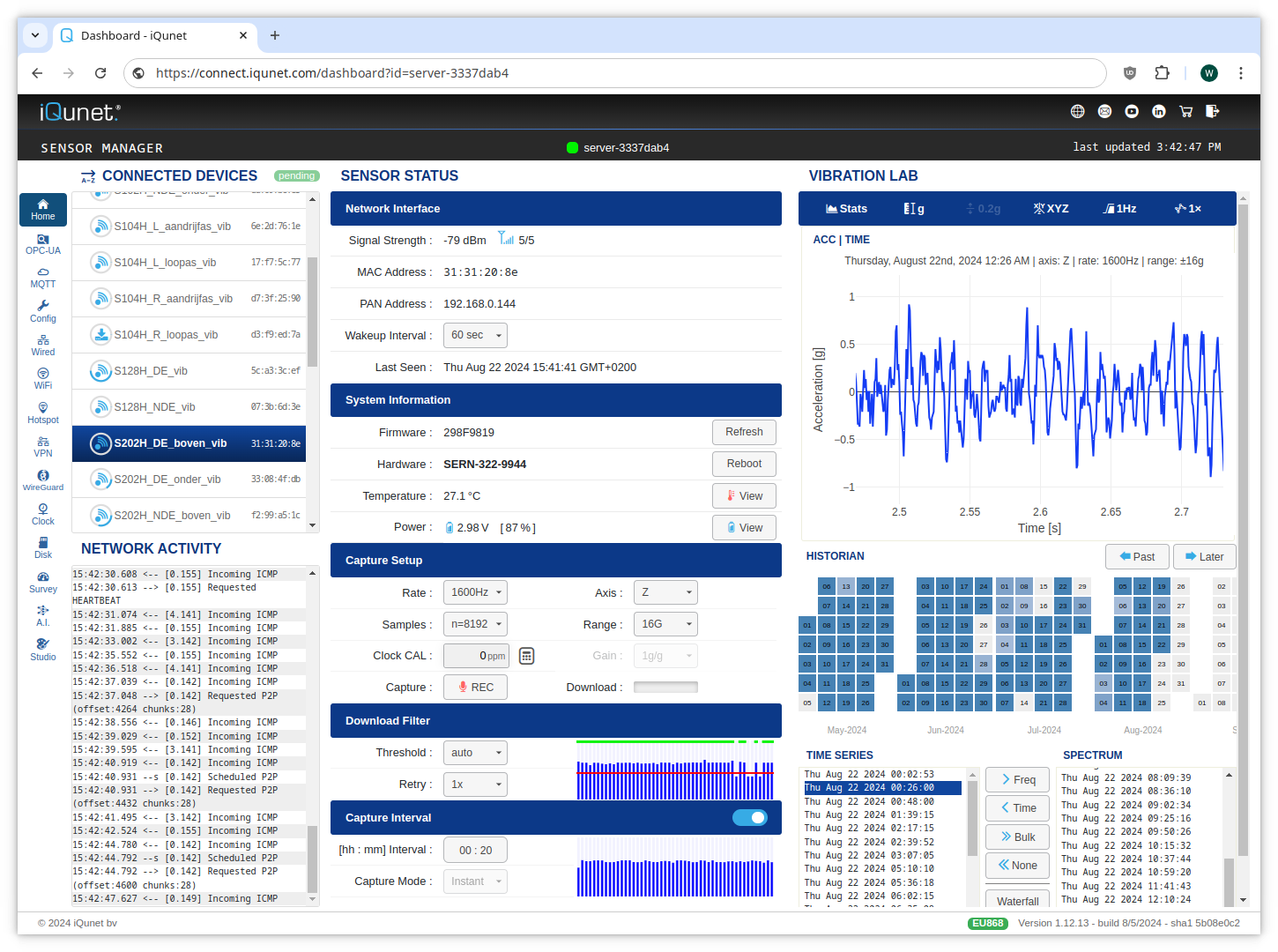Open the Axis Z dropdown
The width and height of the screenshot is (1278, 952).
665,592
